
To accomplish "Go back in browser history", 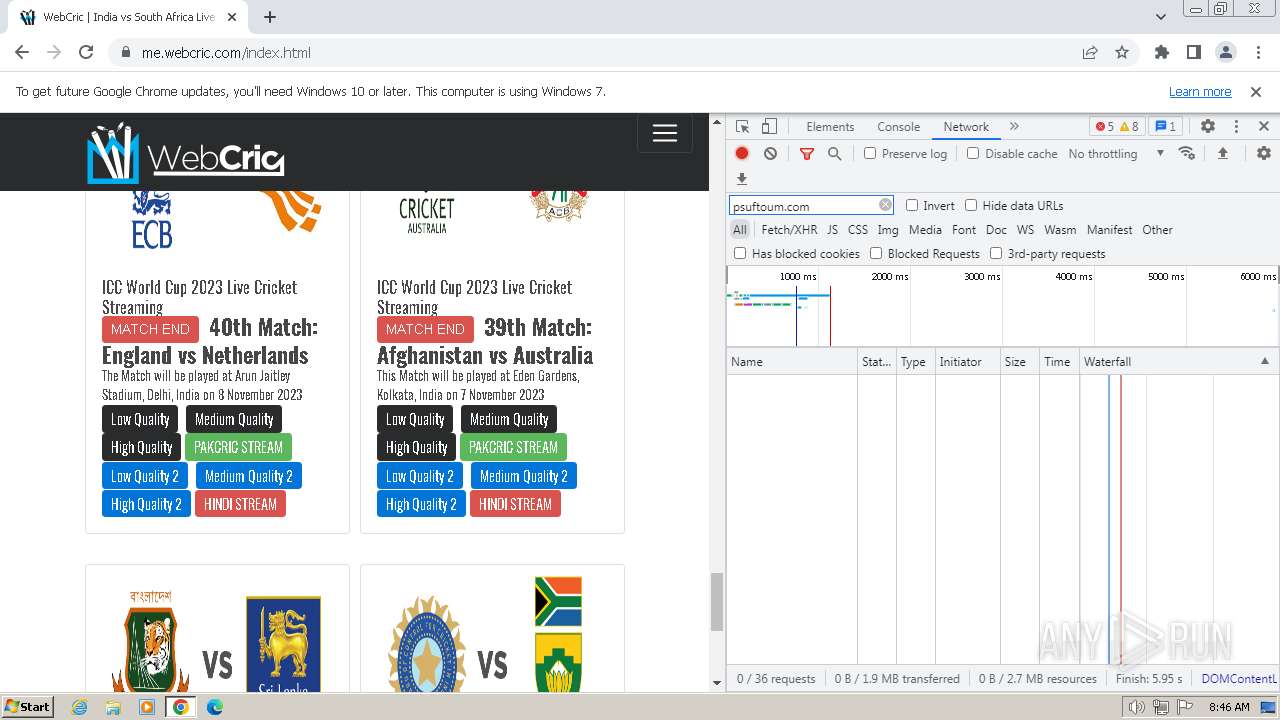I will click(x=22, y=52).
